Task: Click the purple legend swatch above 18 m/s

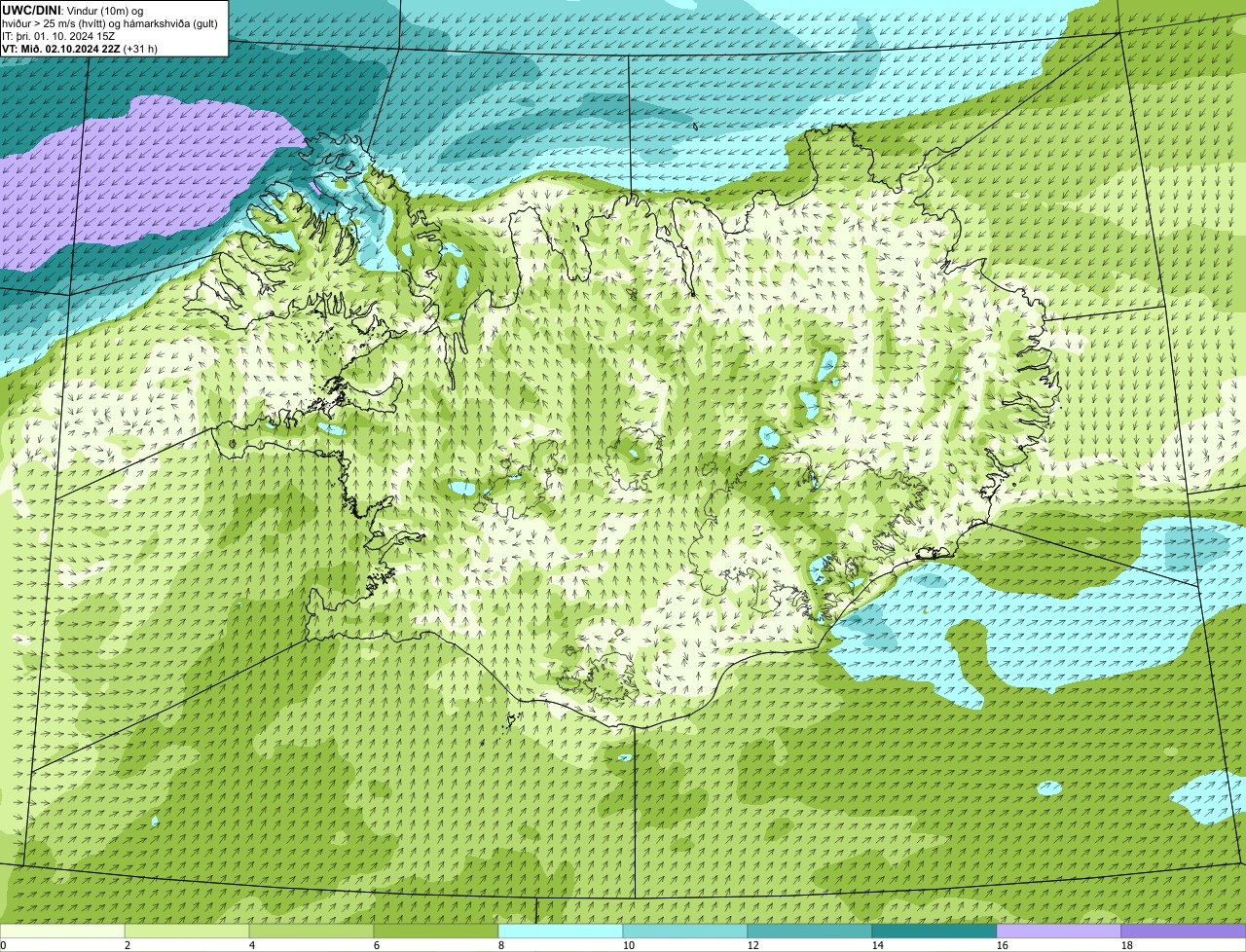Action: (1184, 931)
